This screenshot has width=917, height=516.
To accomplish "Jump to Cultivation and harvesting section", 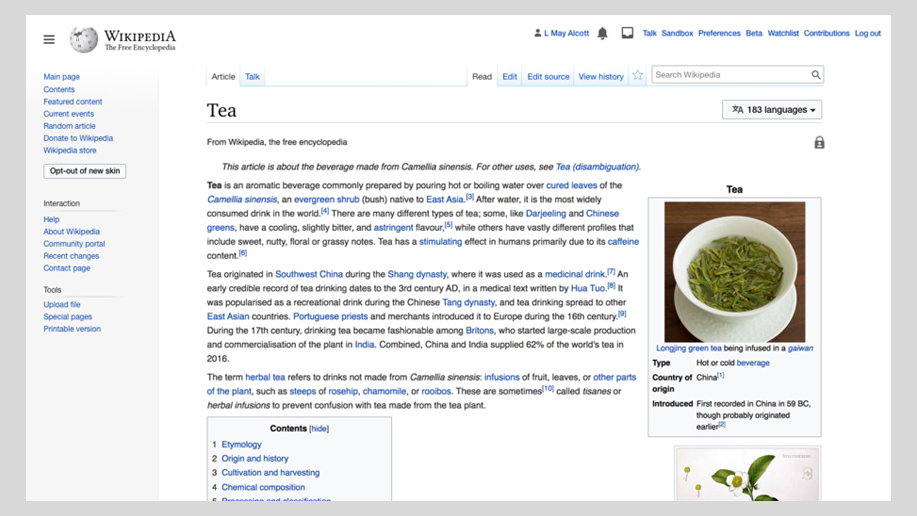I will pyautogui.click(x=271, y=473).
